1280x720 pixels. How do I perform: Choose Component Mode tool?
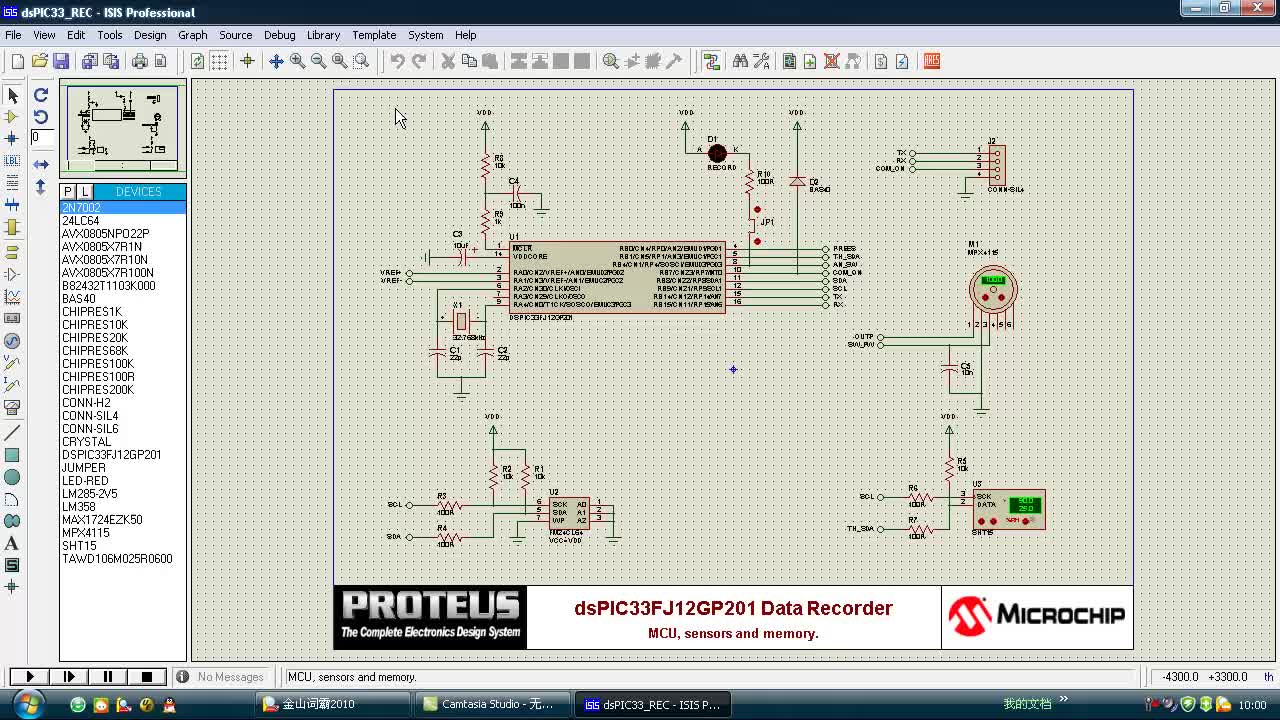pyautogui.click(x=12, y=117)
